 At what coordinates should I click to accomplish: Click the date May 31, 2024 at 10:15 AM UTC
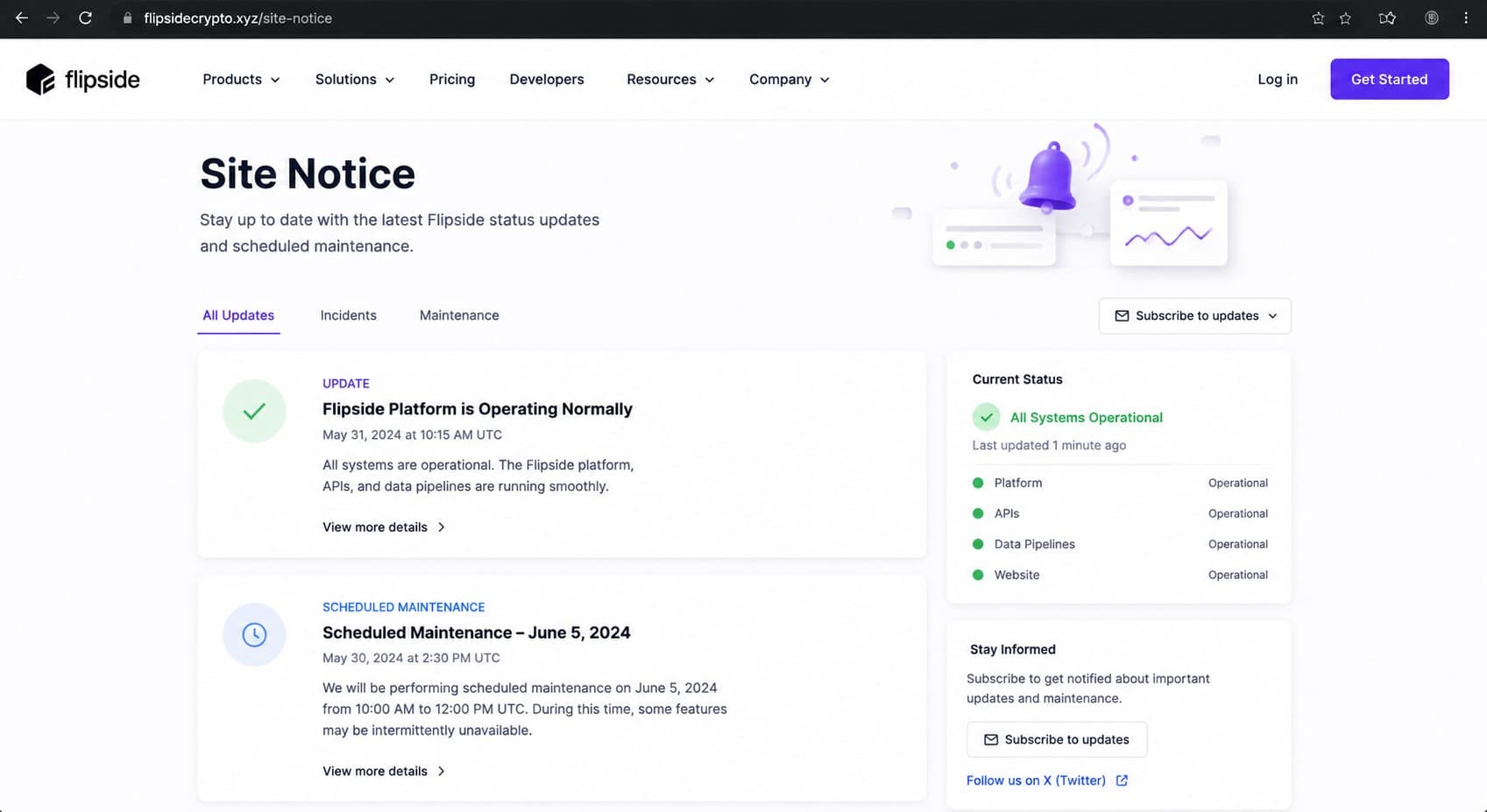pos(412,434)
